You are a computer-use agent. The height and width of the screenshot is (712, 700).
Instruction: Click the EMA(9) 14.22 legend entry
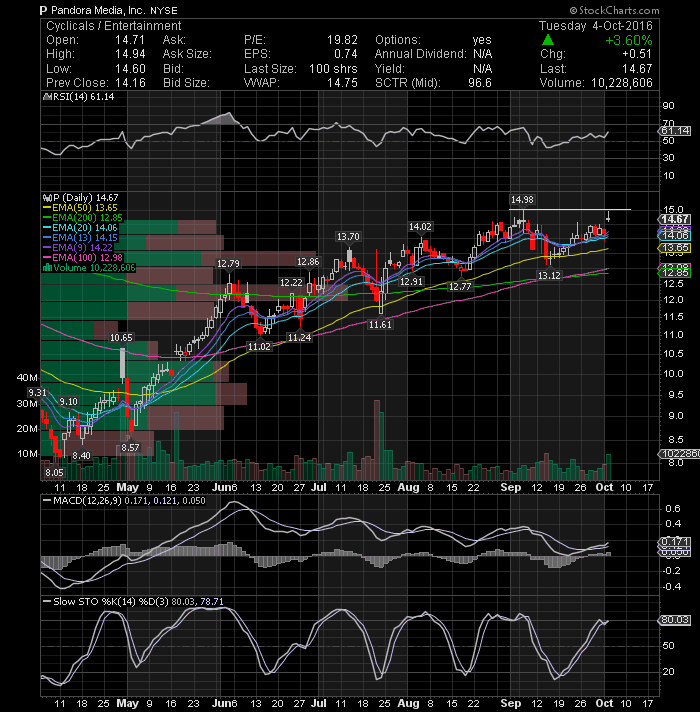[x=82, y=247]
